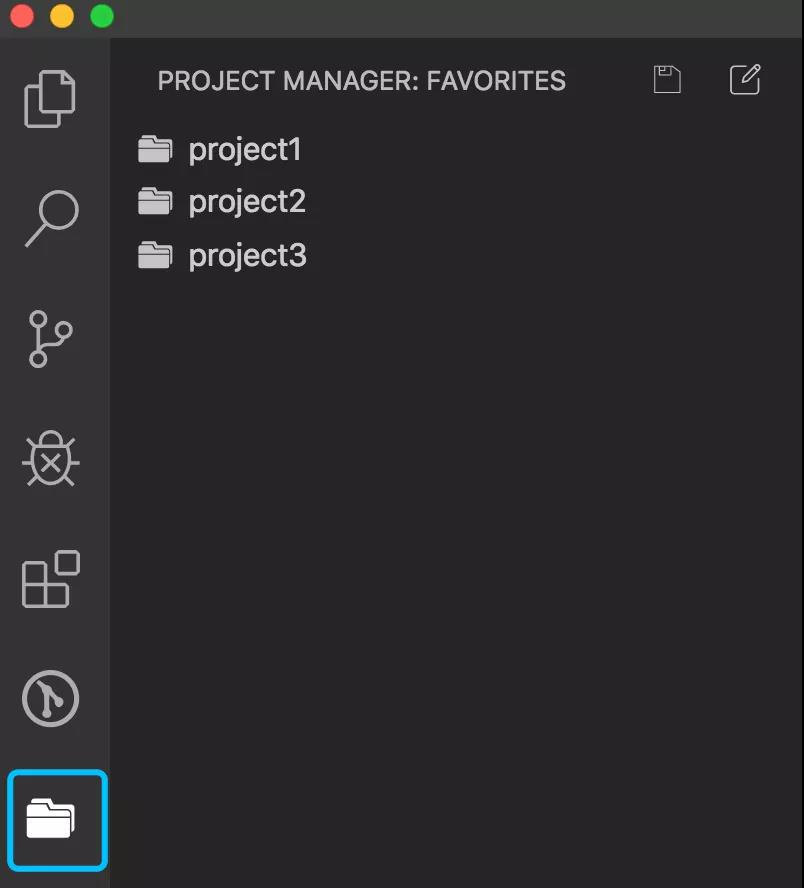Viewport: 804px width, 888px height.
Task: Click empty space below the project3 entry
Action: 450,500
